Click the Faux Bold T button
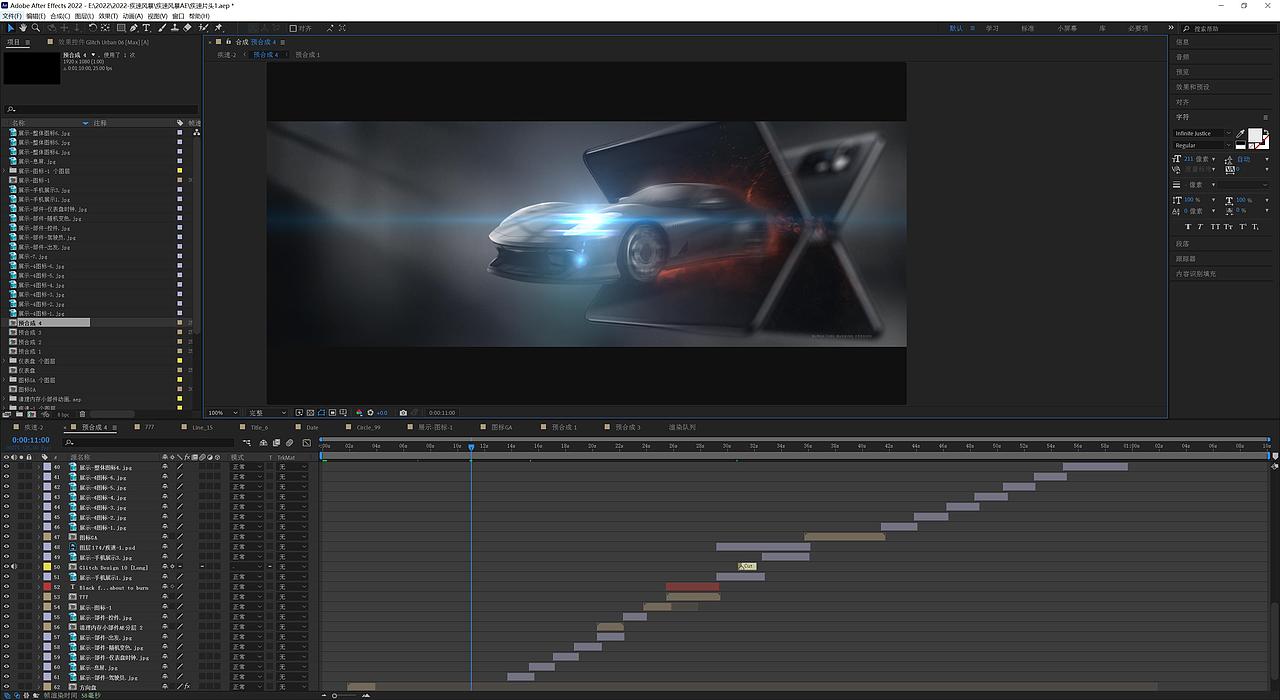The height and width of the screenshot is (700, 1280). (1188, 227)
